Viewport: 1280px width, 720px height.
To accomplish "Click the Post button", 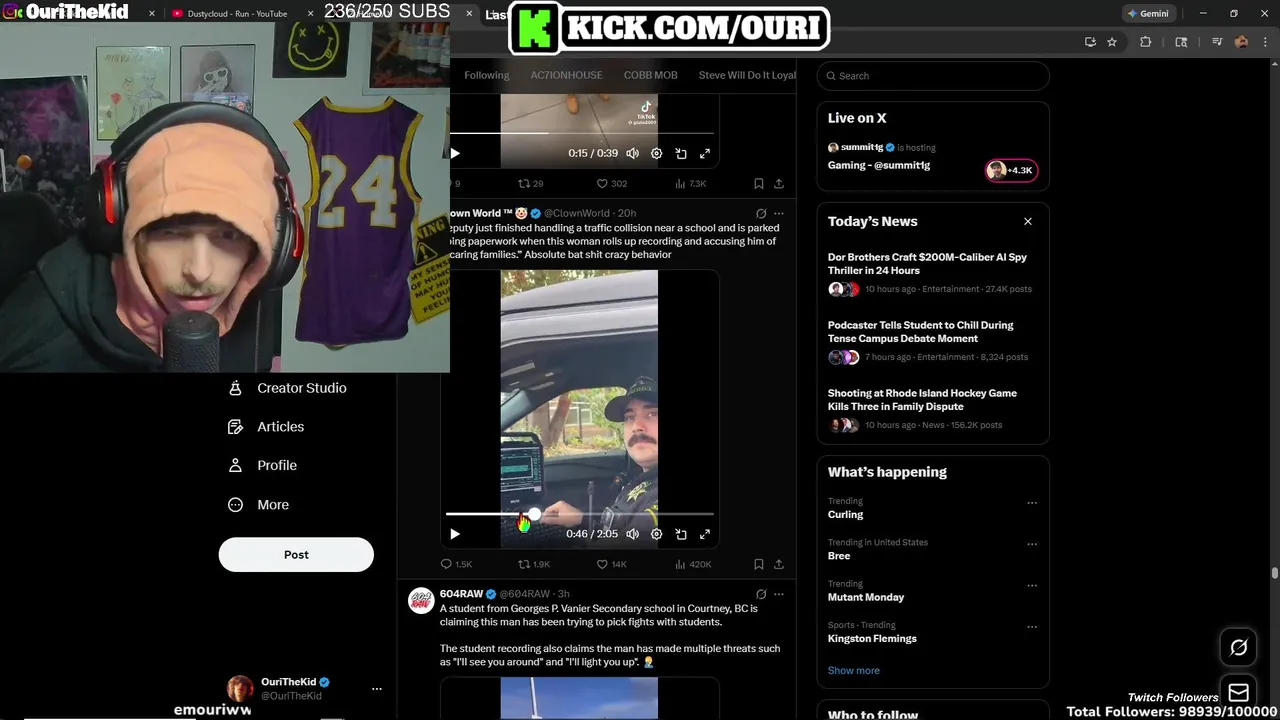I will [x=296, y=554].
